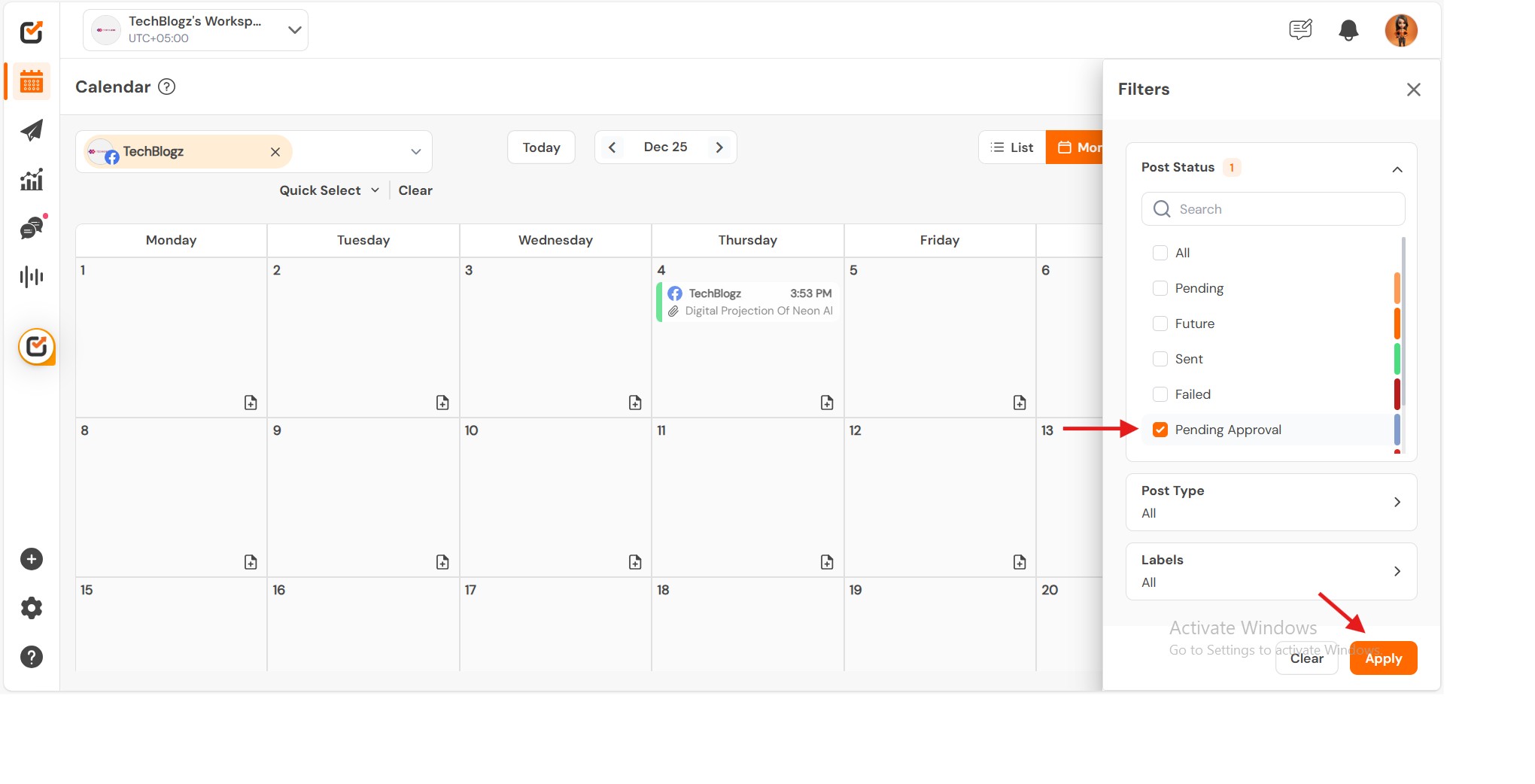The height and width of the screenshot is (784, 1535).
Task: Check the Sent status checkbox
Action: pos(1160,359)
